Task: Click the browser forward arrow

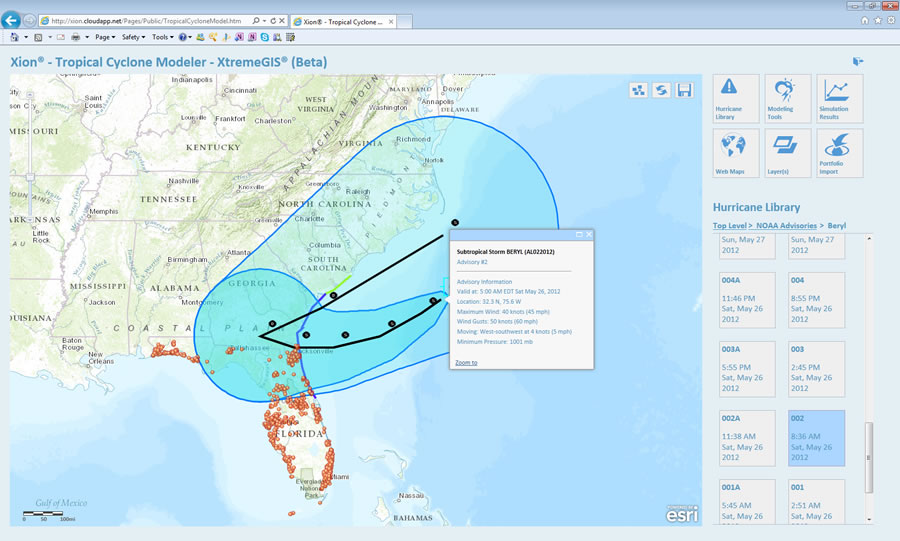Action: [29, 21]
